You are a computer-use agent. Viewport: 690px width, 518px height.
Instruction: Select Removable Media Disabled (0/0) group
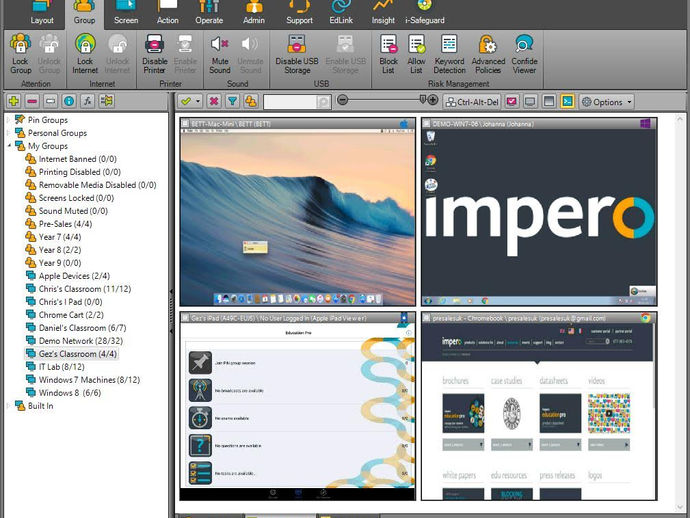[x=97, y=185]
